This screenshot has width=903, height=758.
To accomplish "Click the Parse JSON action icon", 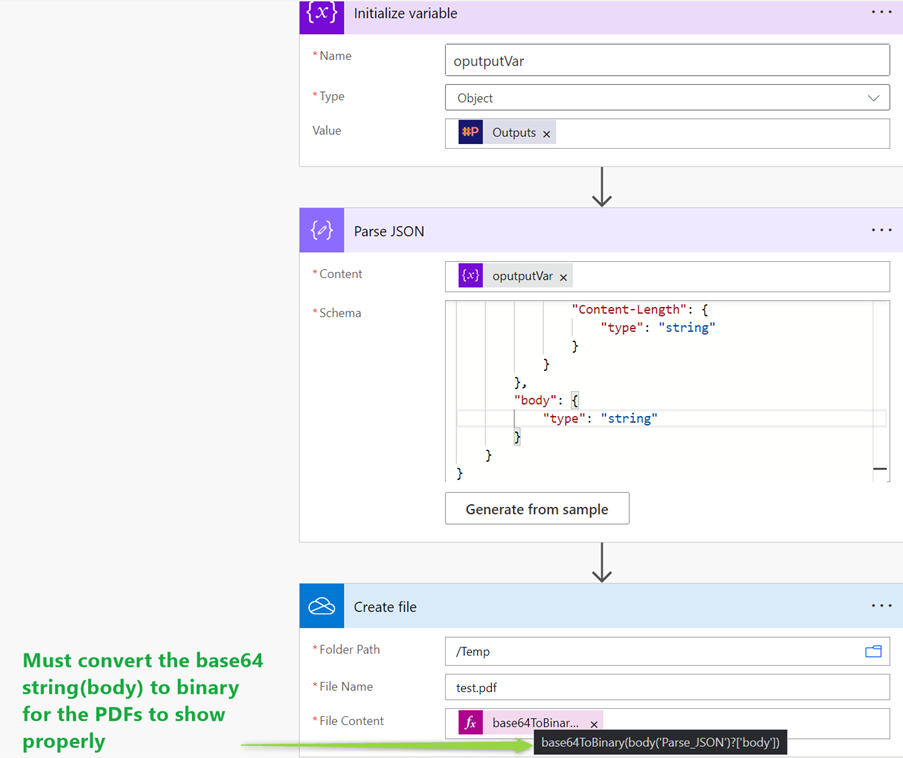I will [321, 231].
